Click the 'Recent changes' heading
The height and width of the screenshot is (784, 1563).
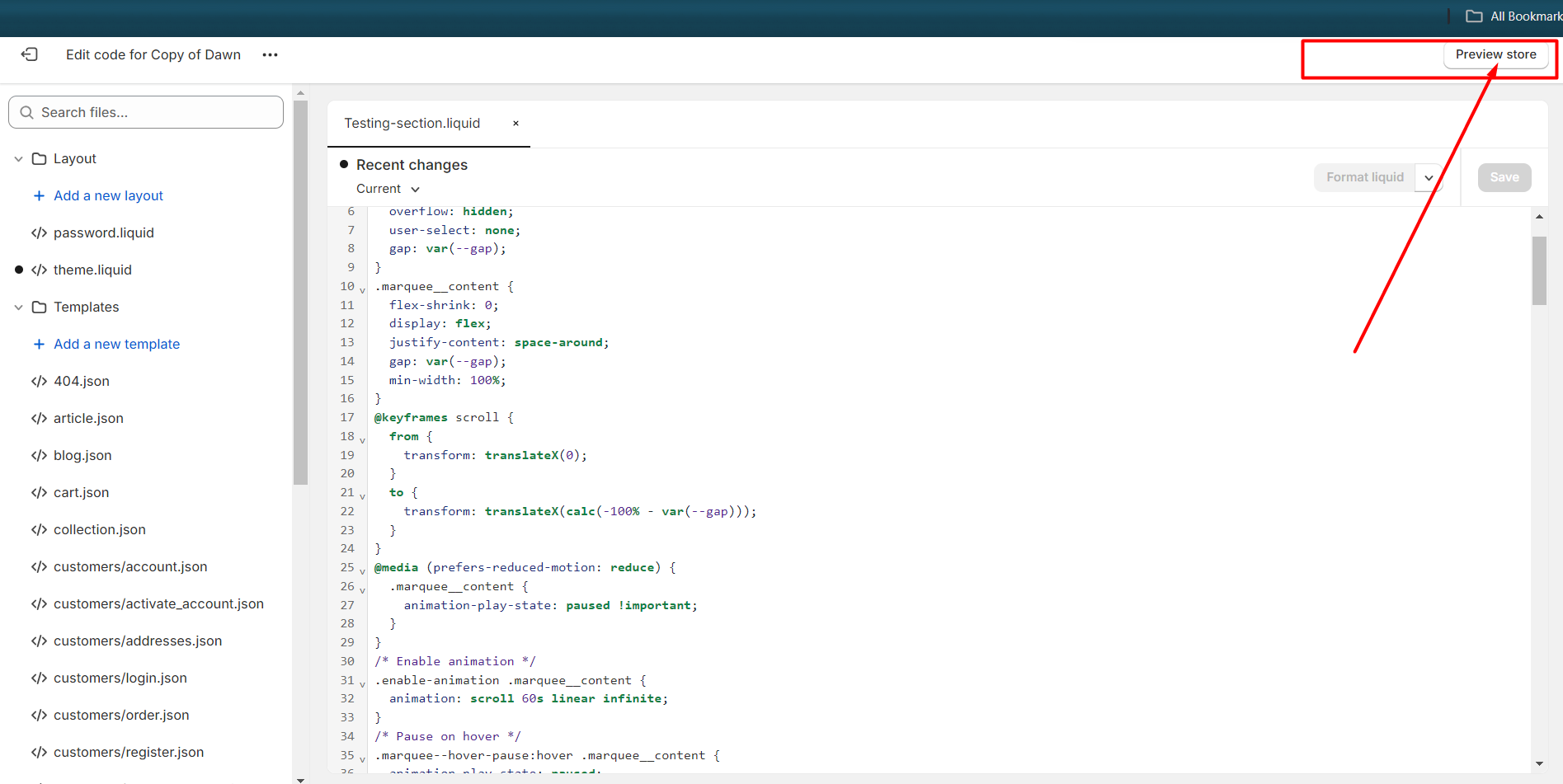(412, 165)
